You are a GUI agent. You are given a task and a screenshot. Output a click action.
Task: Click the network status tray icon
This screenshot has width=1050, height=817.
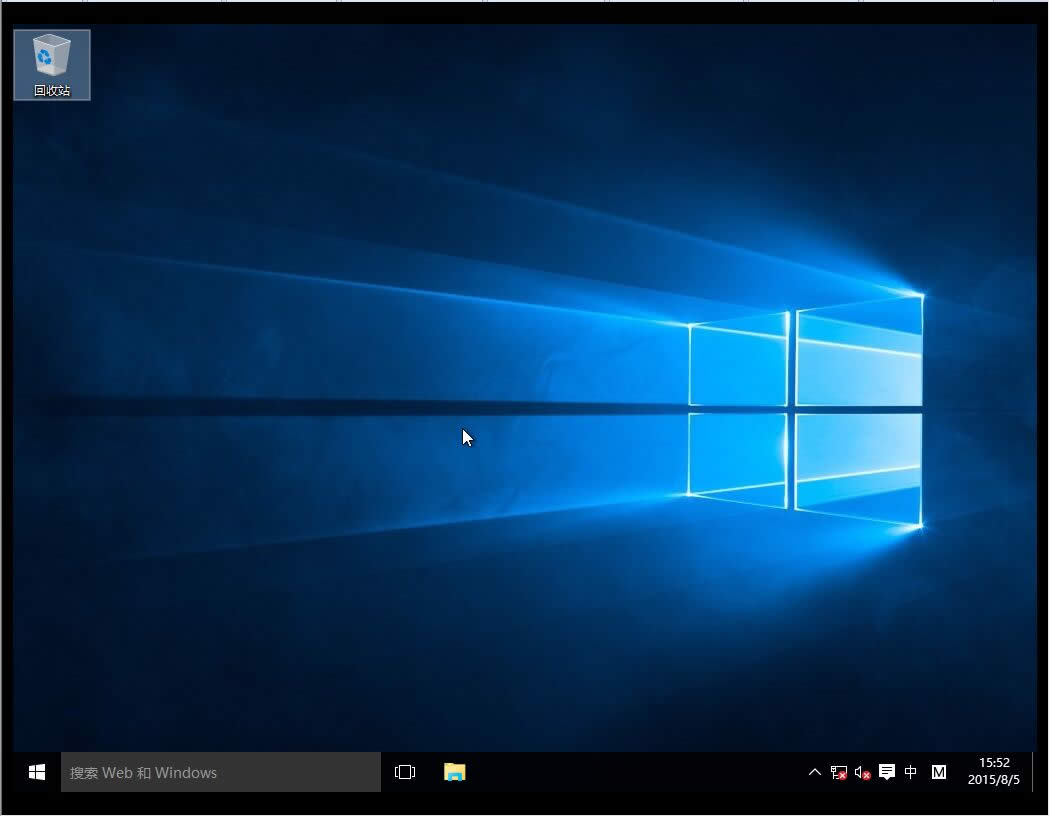point(838,772)
